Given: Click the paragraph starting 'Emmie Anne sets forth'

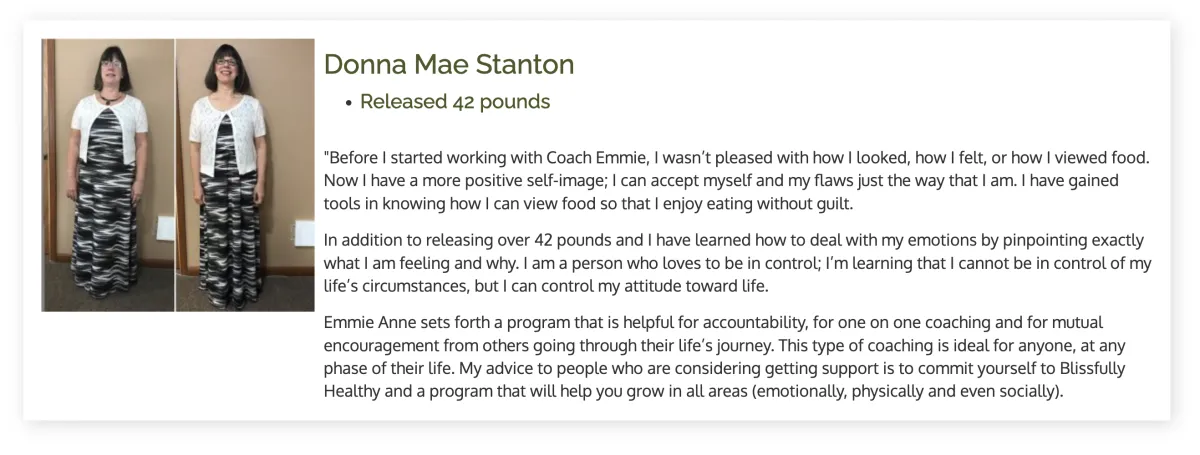Looking at the screenshot, I should 738,356.
